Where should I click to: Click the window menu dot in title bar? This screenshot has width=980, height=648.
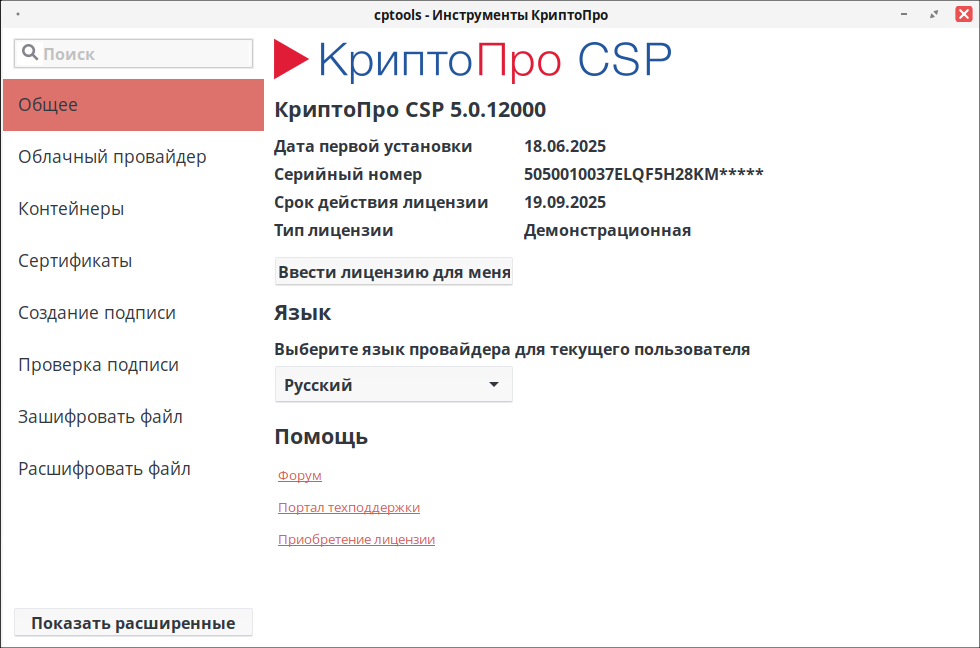[18, 14]
